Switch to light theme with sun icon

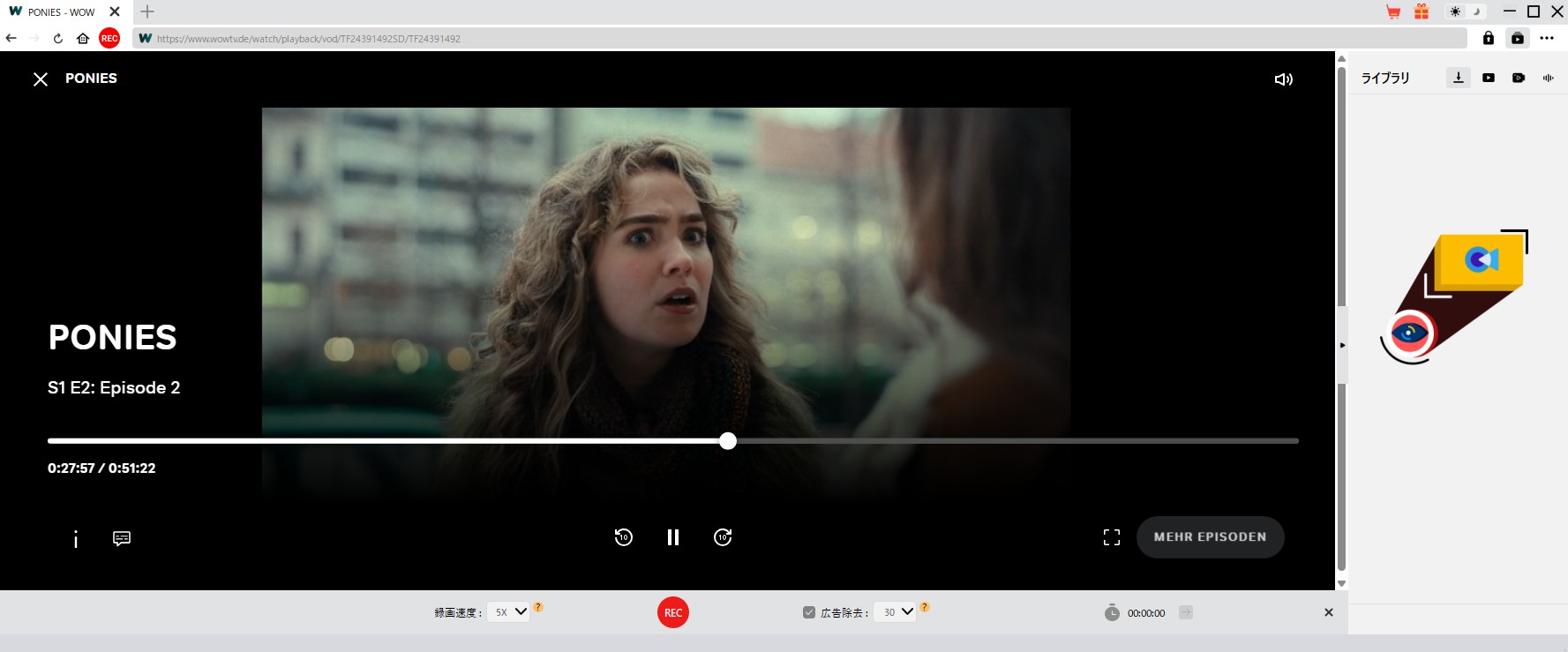tap(1455, 11)
